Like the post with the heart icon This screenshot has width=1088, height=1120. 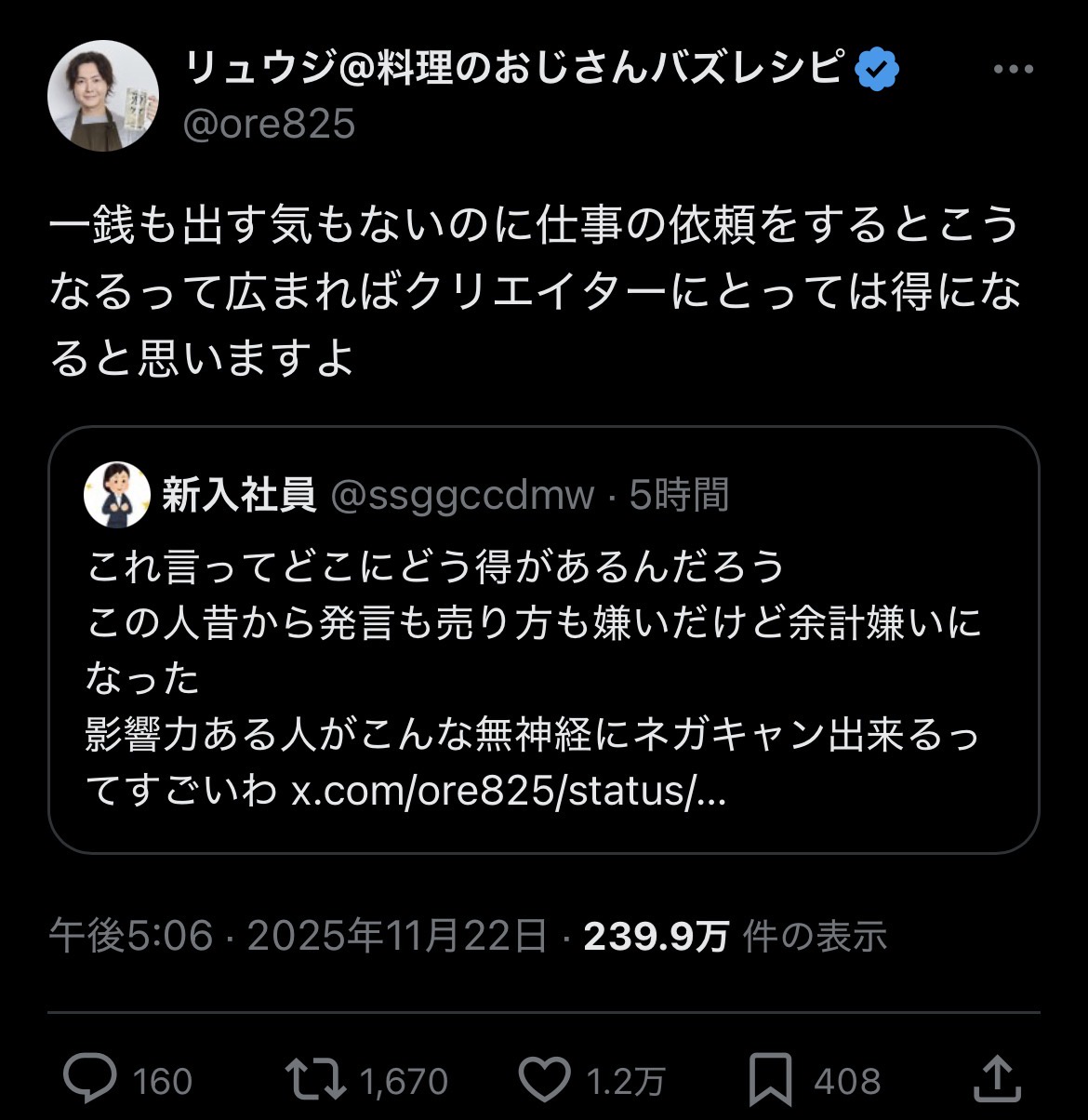(544, 1079)
